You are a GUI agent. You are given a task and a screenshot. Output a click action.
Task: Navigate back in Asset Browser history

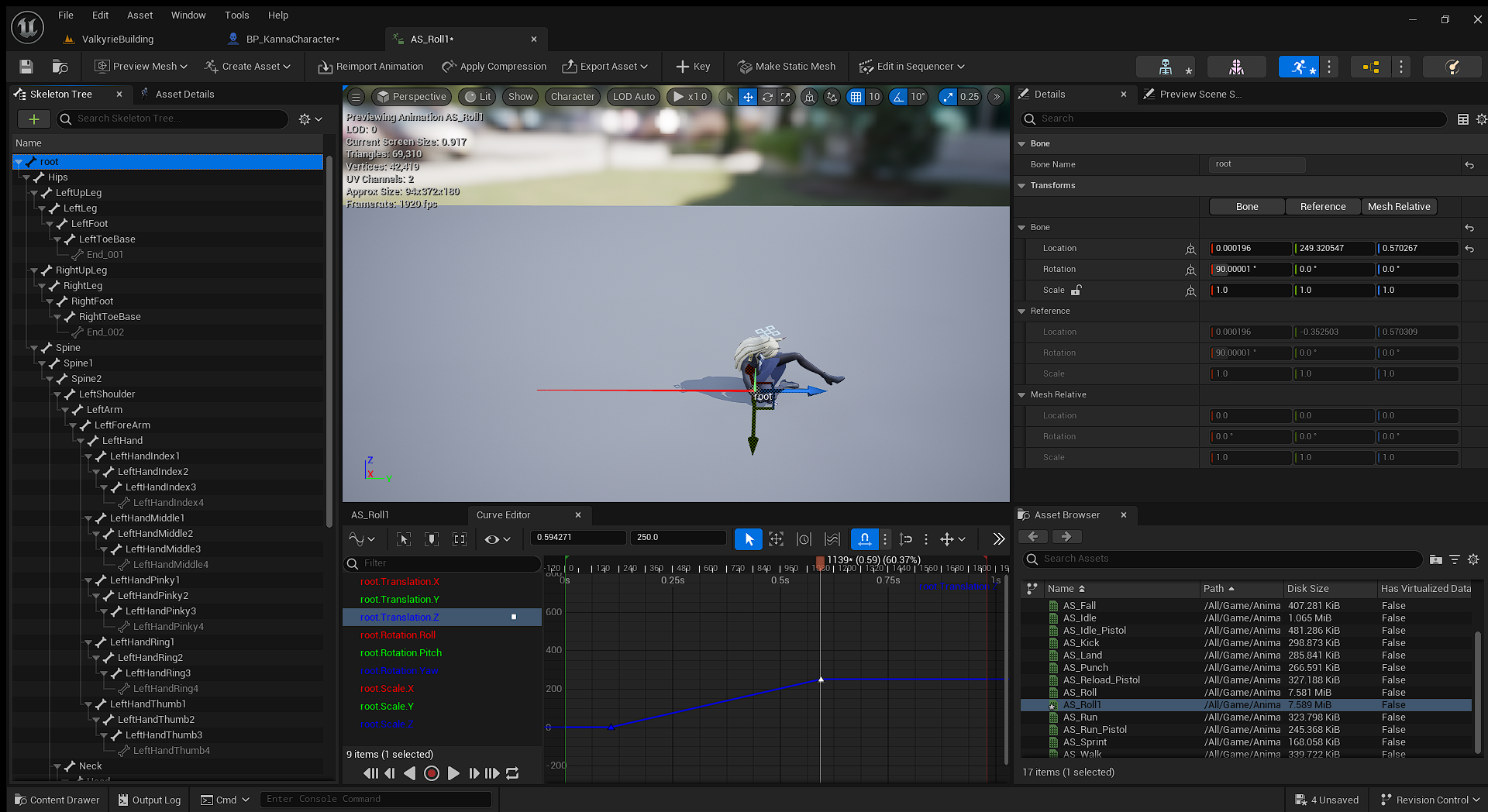coord(1033,537)
